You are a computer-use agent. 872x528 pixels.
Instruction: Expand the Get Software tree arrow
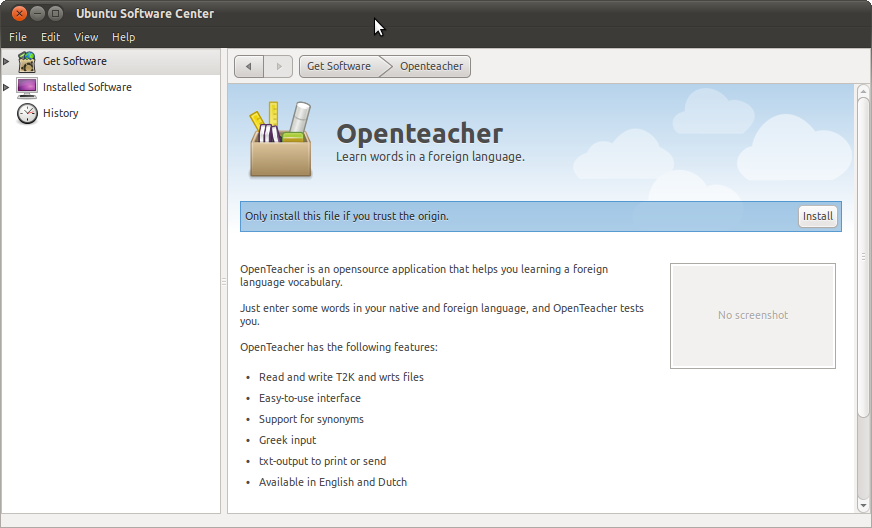7,61
